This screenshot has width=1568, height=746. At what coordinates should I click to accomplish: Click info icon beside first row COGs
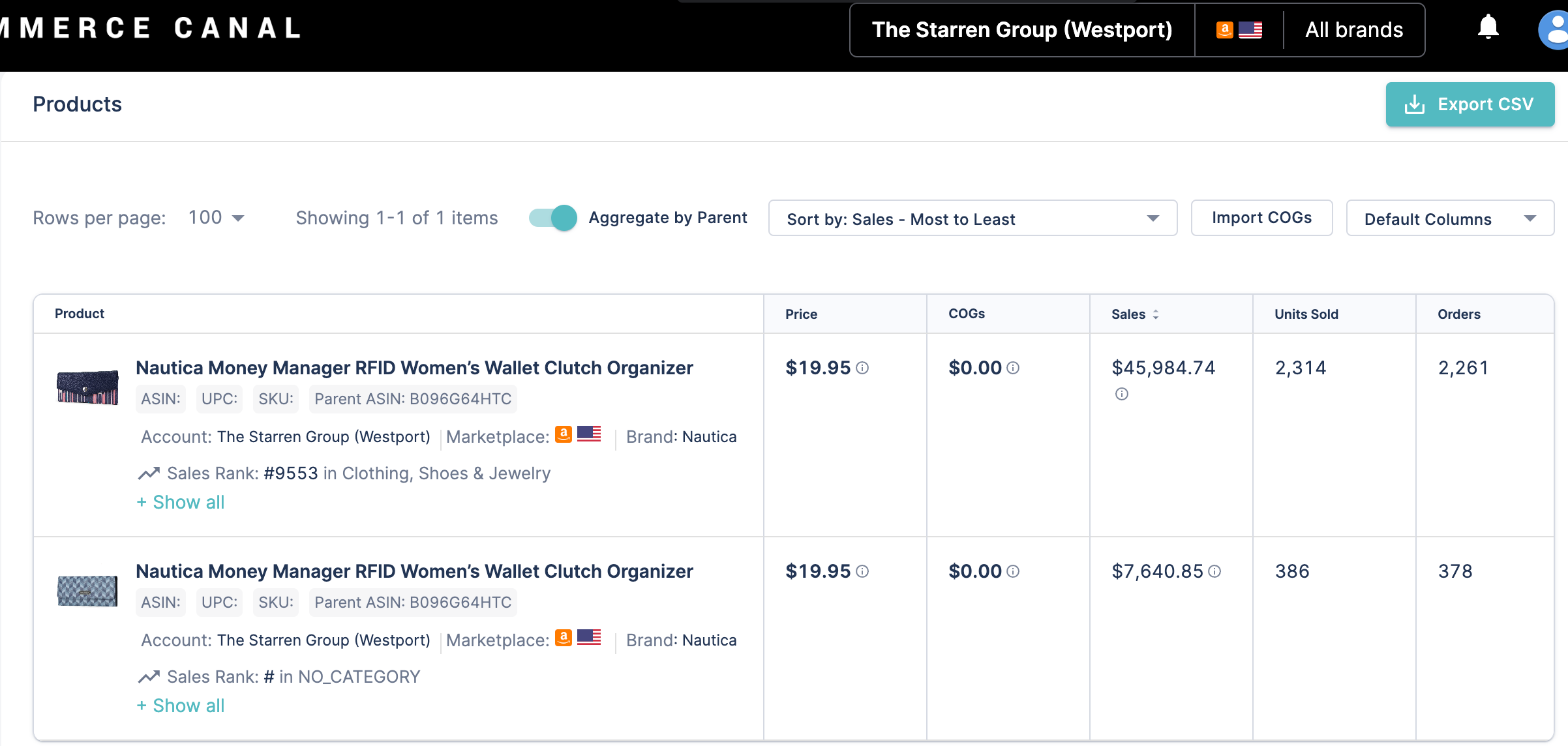(x=1013, y=368)
